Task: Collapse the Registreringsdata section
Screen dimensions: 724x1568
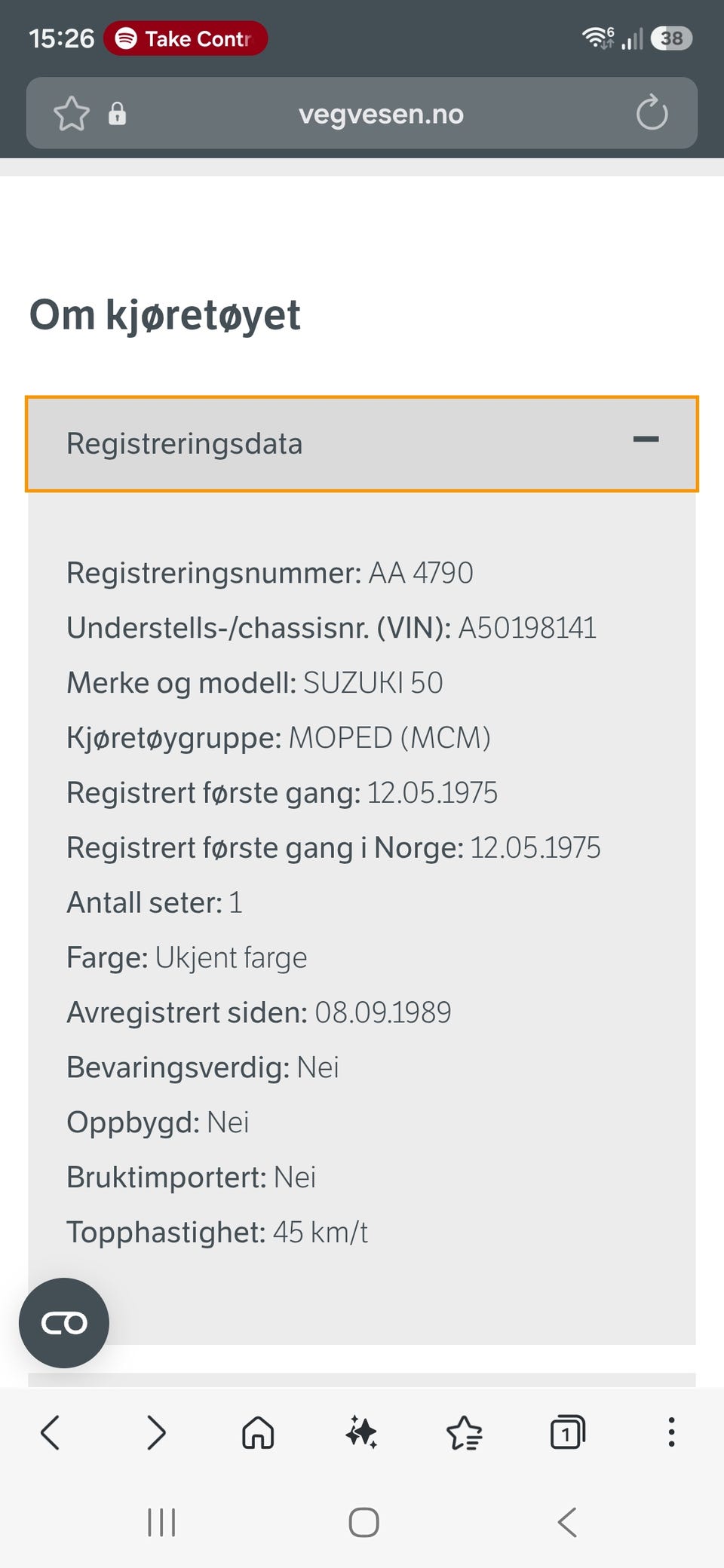Action: point(362,444)
